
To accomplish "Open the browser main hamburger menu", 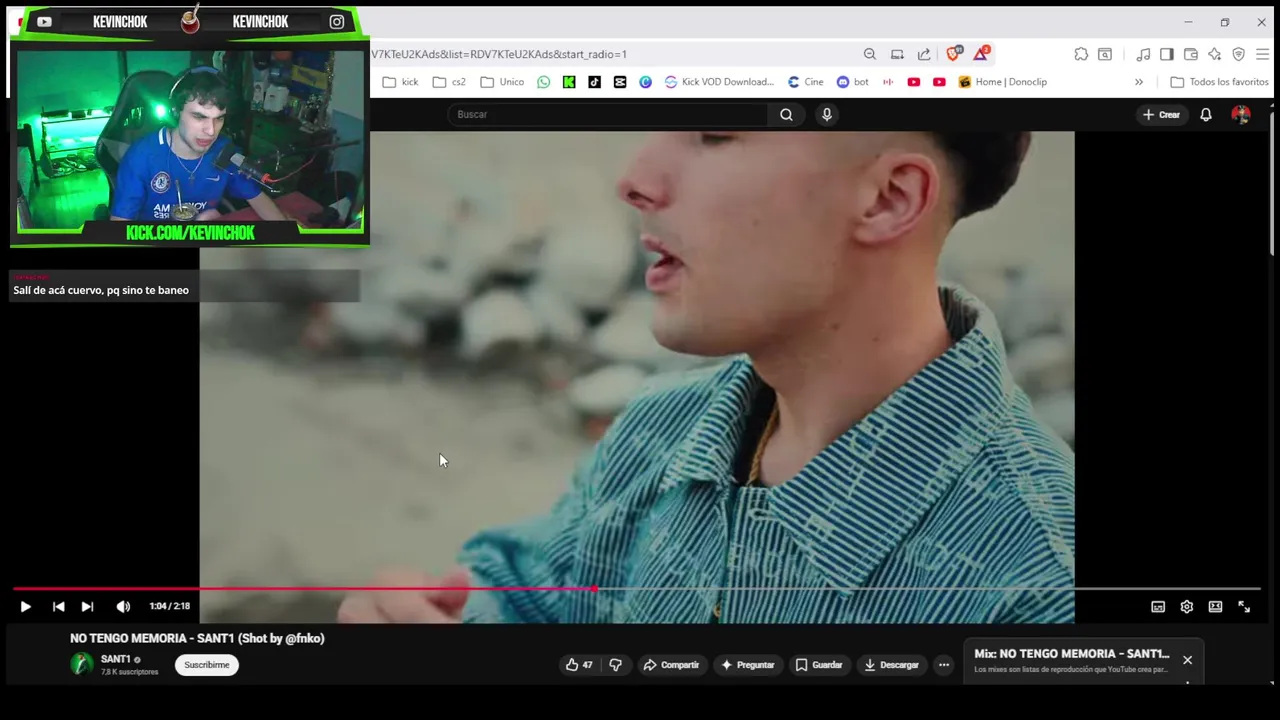I will (x=1263, y=54).
